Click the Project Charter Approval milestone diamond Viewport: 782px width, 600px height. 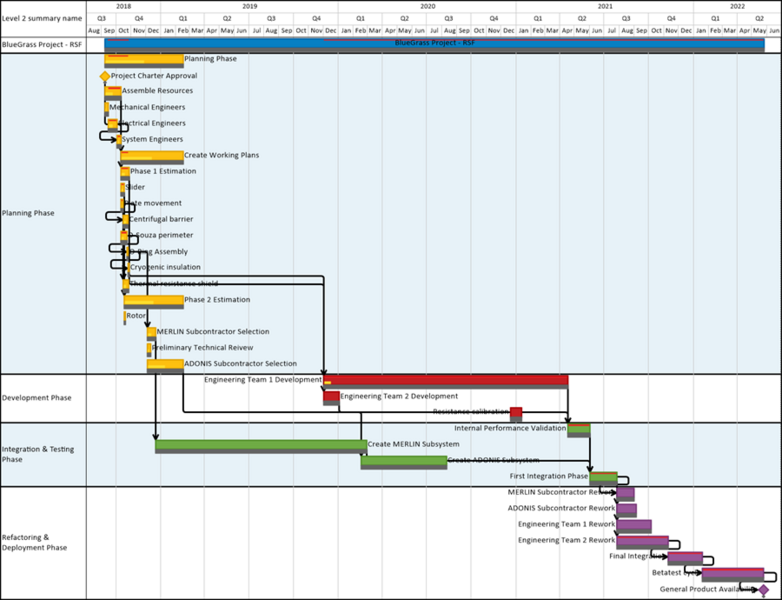104,76
